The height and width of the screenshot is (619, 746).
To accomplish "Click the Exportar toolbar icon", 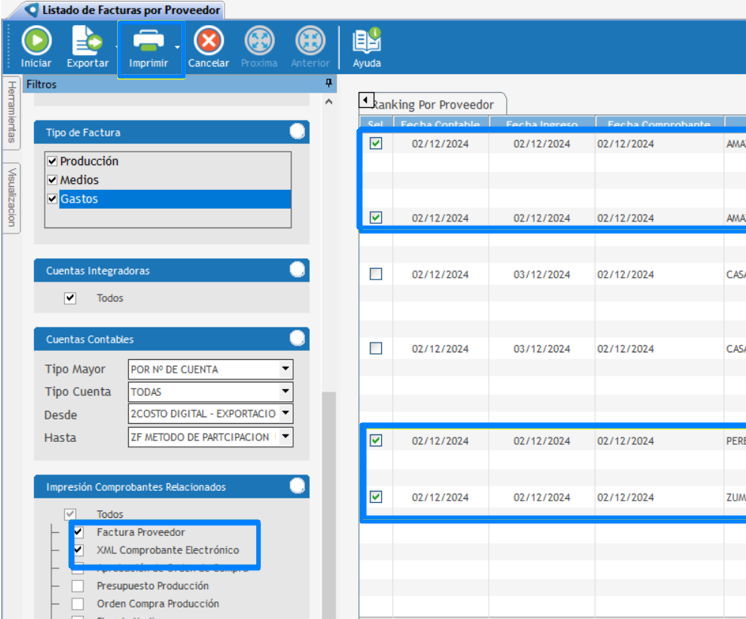I will [87, 42].
